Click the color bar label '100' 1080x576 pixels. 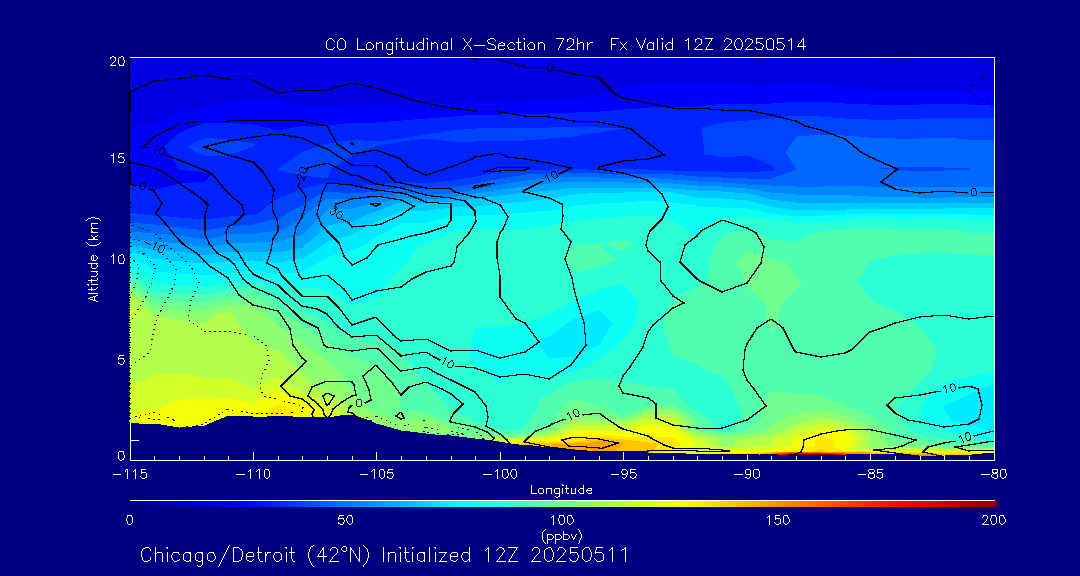(x=562, y=520)
